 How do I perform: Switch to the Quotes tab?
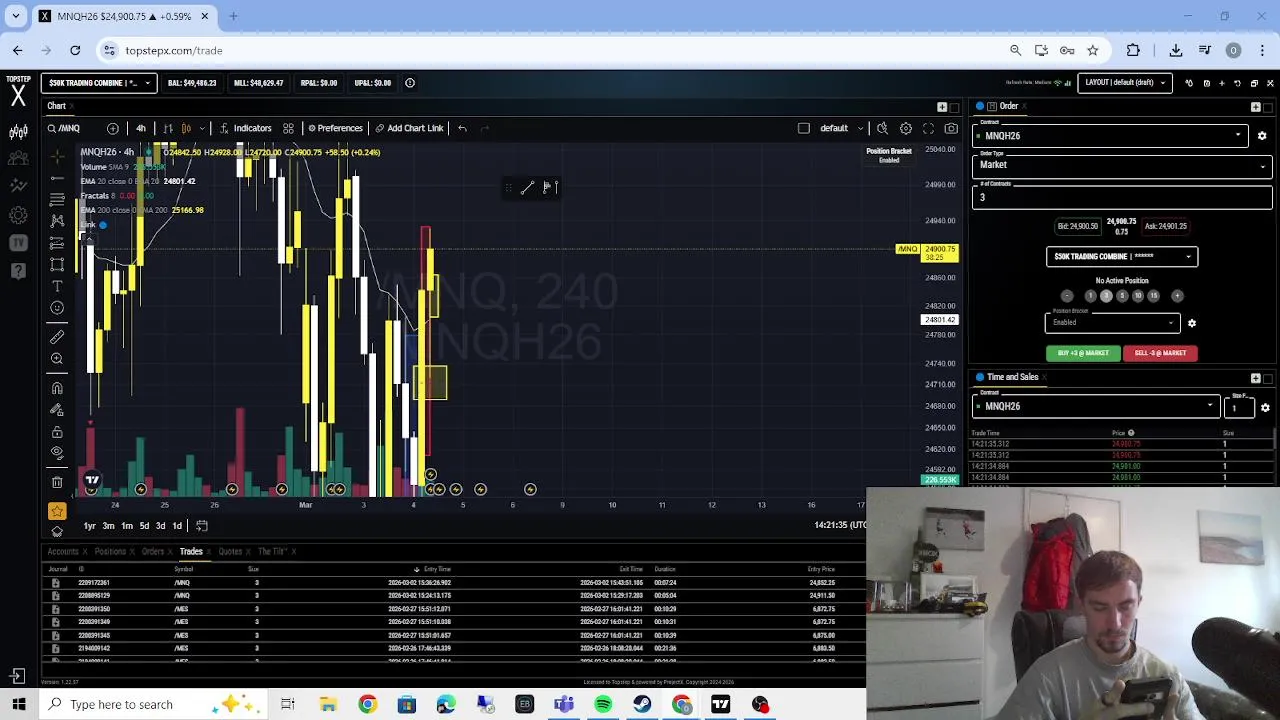click(230, 552)
